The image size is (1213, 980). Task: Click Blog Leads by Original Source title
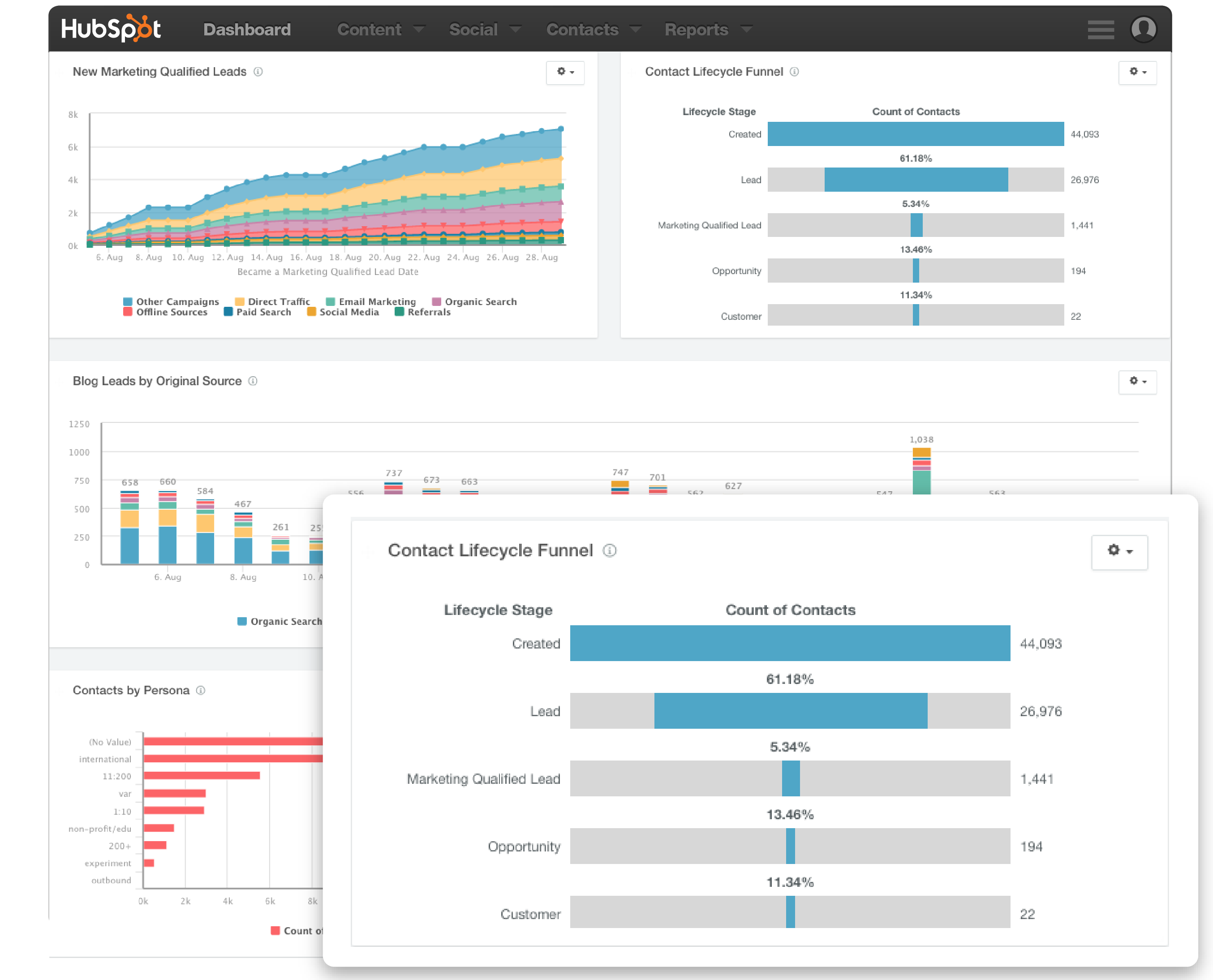pos(157,381)
